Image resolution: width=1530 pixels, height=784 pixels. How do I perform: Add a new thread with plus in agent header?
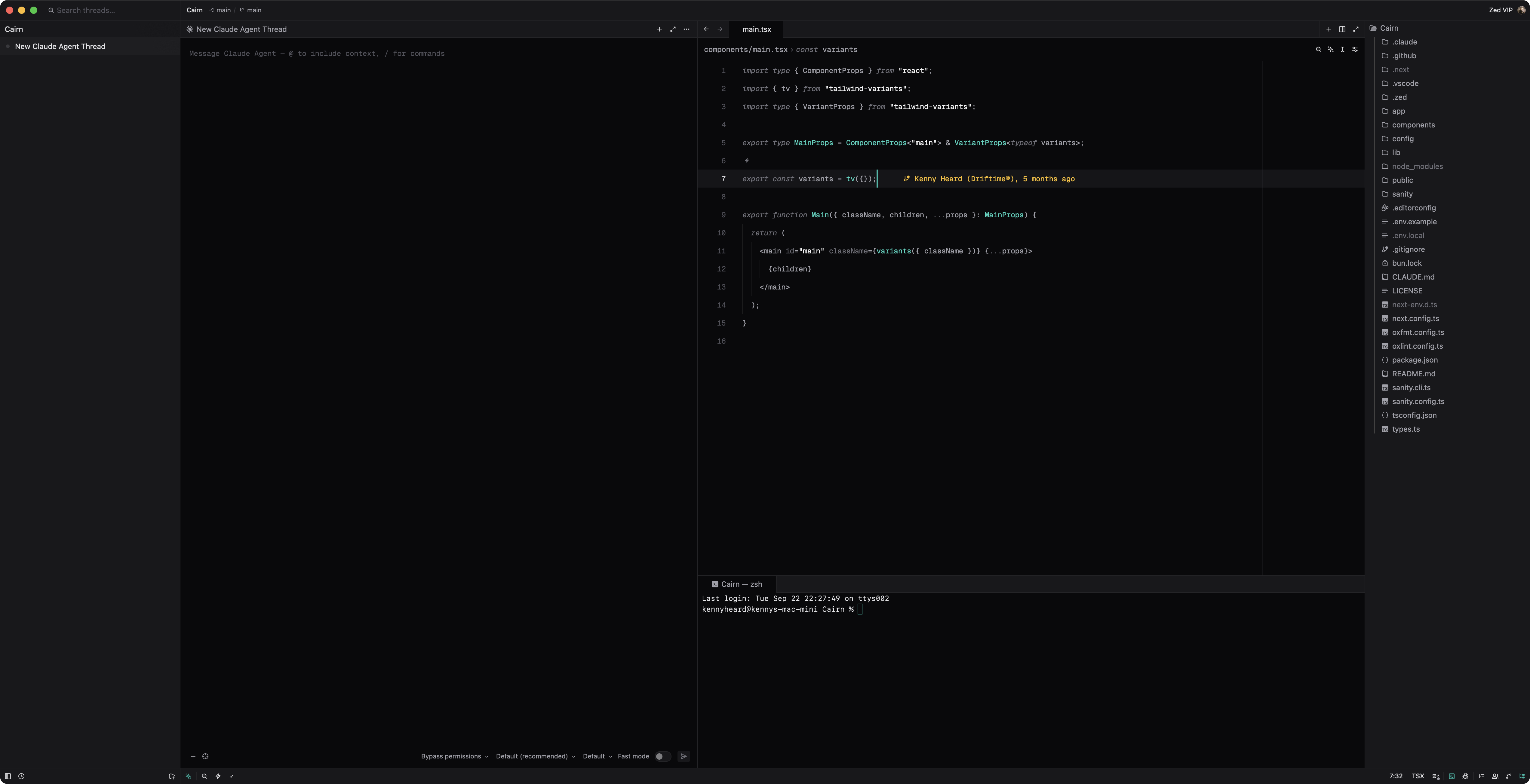click(659, 29)
